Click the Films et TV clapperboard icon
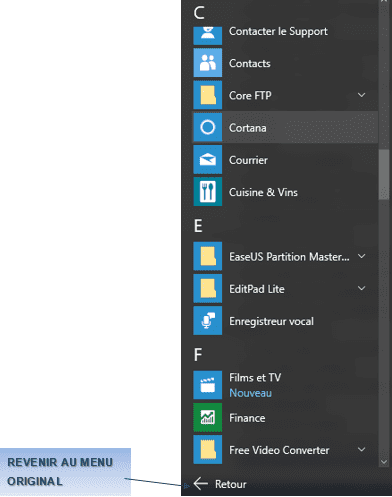This screenshot has height=497, width=392. 208,385
